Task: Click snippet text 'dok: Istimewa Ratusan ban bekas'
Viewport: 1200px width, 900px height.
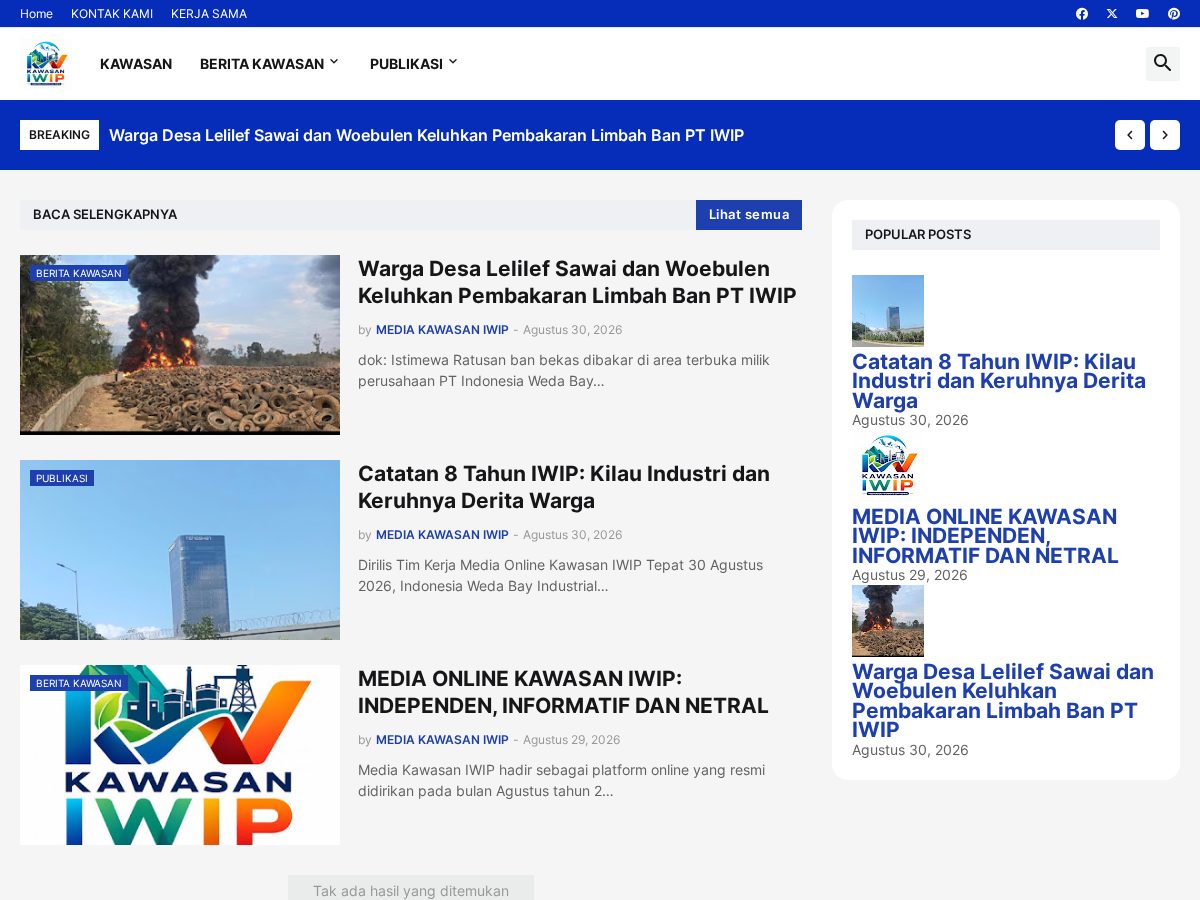Action: (564, 370)
